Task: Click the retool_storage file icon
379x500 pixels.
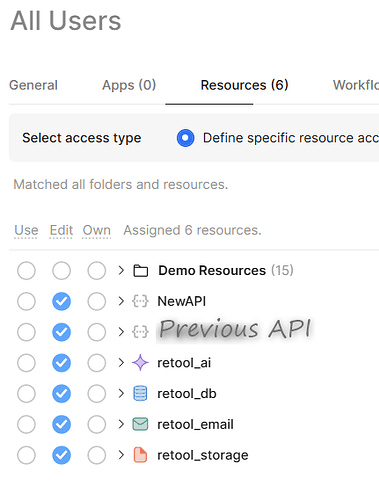Action: [x=140, y=455]
